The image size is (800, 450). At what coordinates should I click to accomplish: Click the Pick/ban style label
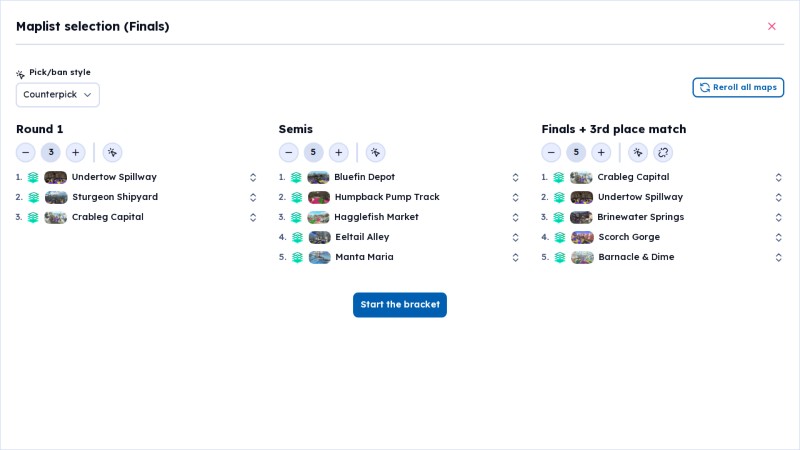click(x=60, y=72)
